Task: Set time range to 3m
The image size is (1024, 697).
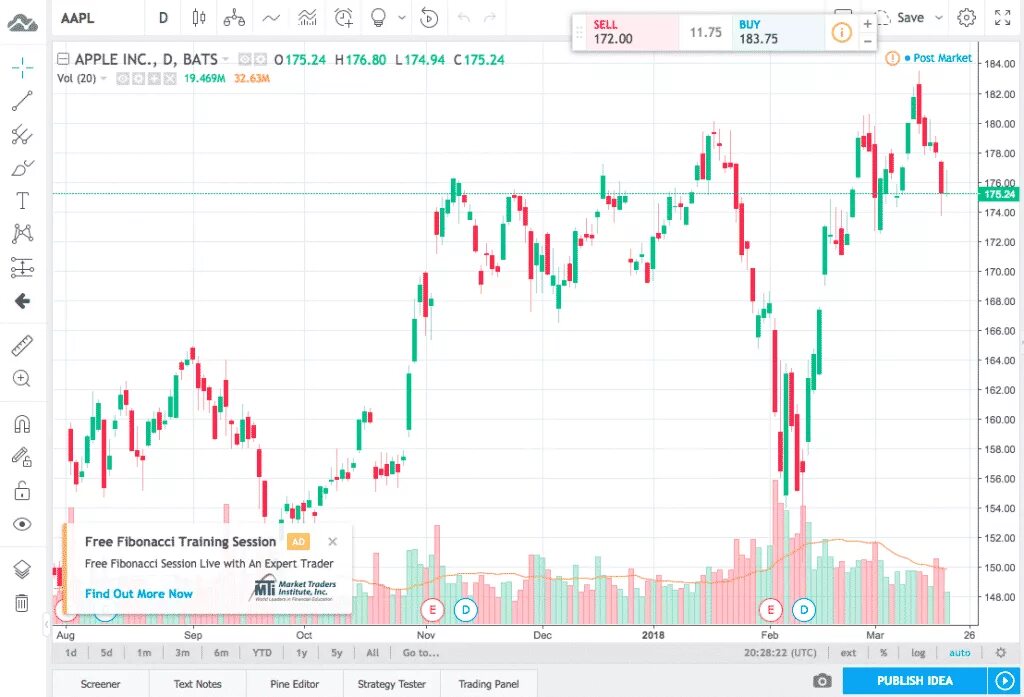Action: (182, 653)
